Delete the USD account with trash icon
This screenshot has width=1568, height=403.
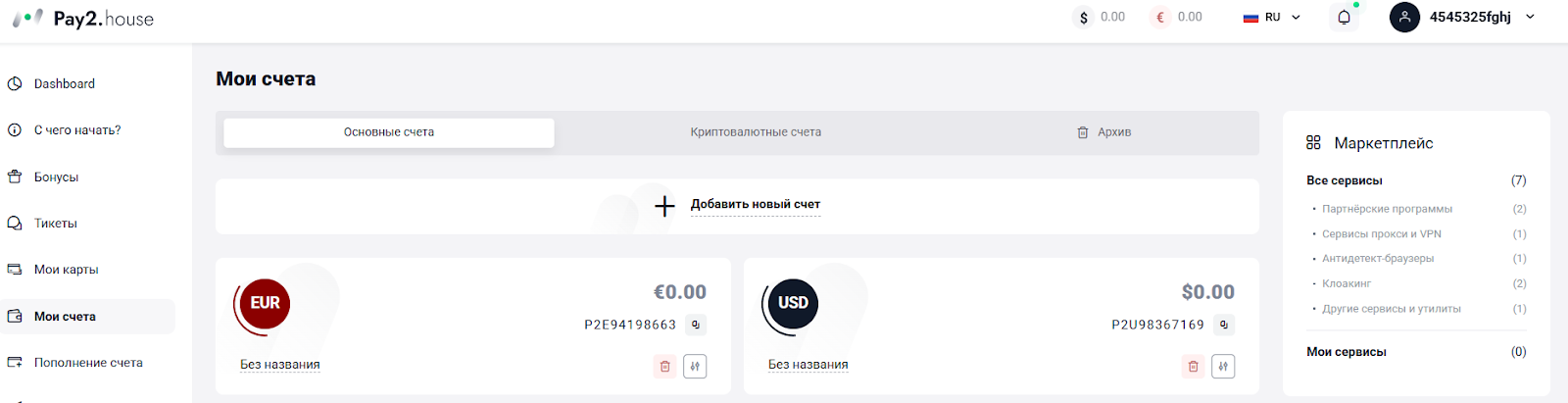1193,366
